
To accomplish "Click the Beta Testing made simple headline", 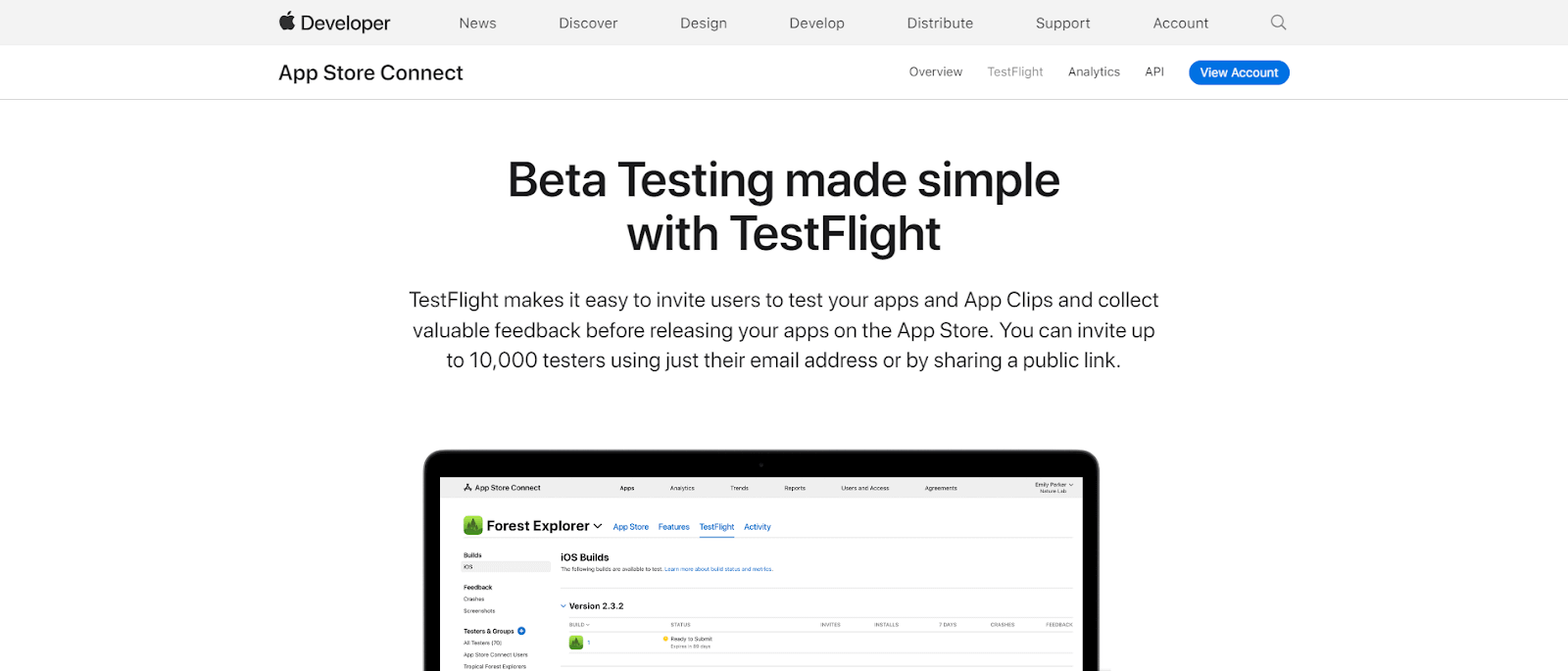I will point(784,207).
